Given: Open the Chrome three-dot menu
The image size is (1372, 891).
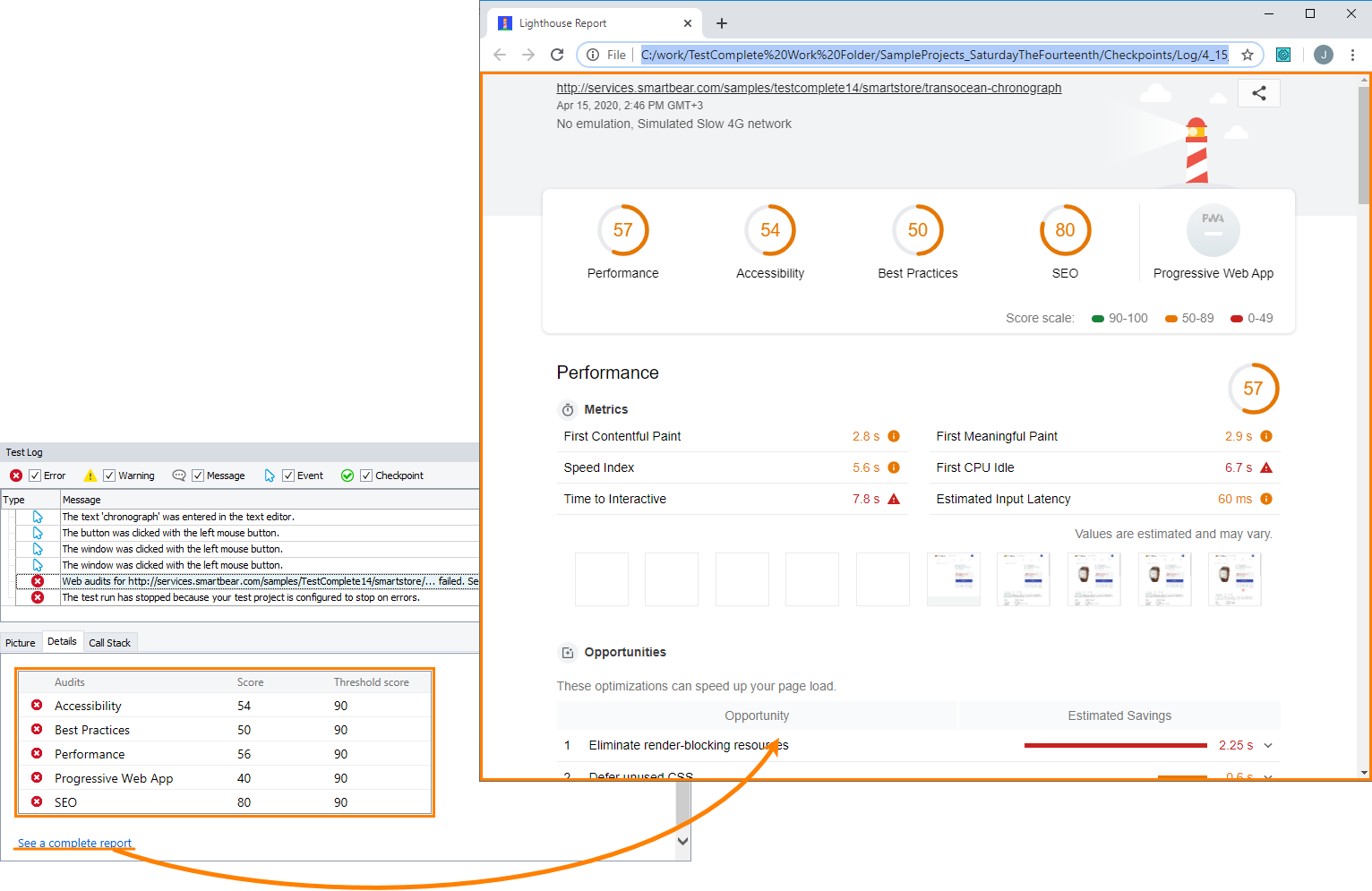Looking at the screenshot, I should (1353, 55).
